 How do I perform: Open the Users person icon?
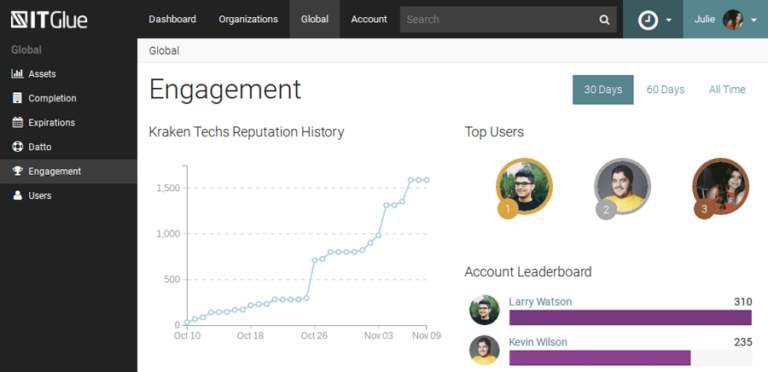[x=18, y=195]
